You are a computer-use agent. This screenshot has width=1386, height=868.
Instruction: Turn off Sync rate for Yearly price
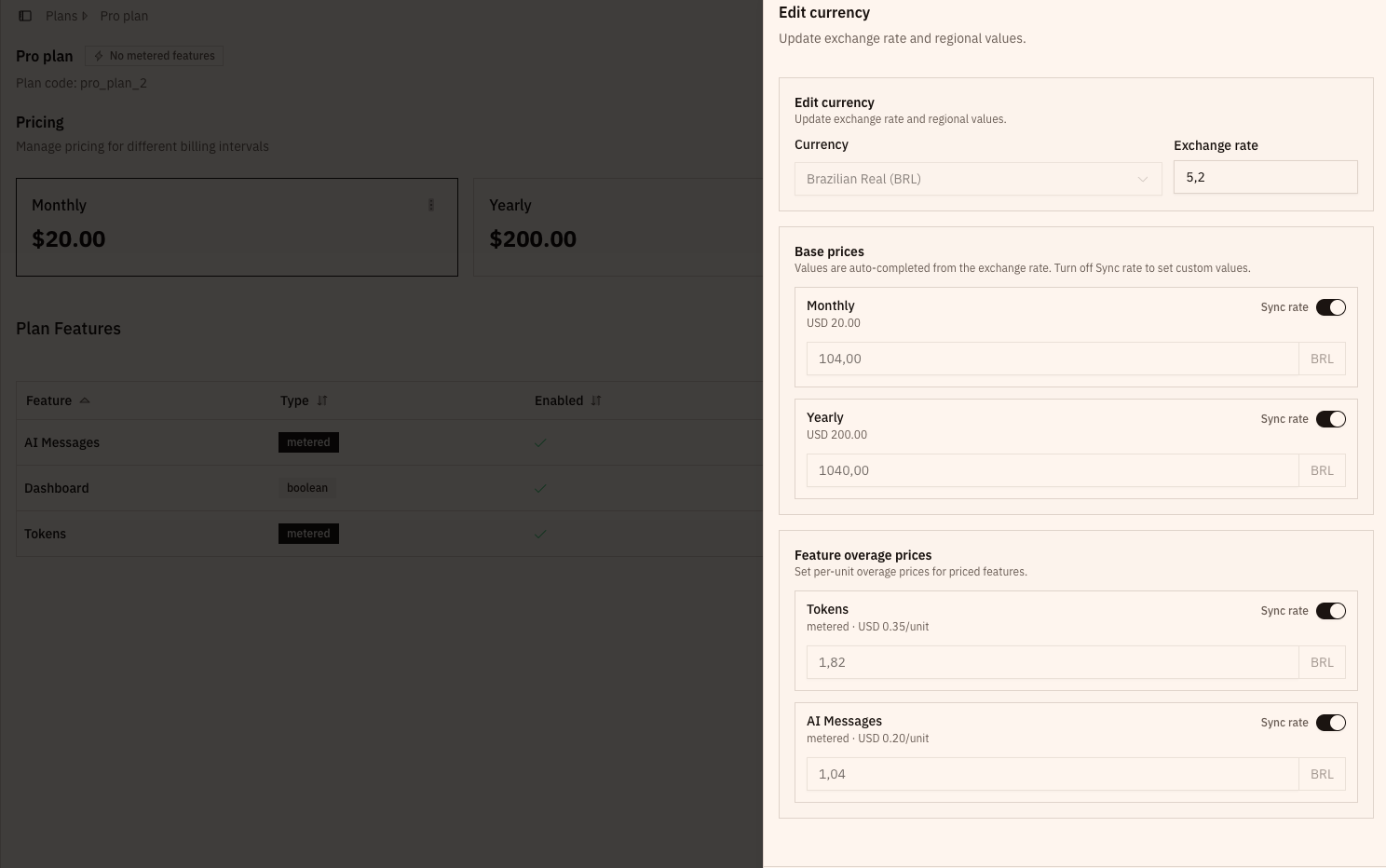(1330, 419)
